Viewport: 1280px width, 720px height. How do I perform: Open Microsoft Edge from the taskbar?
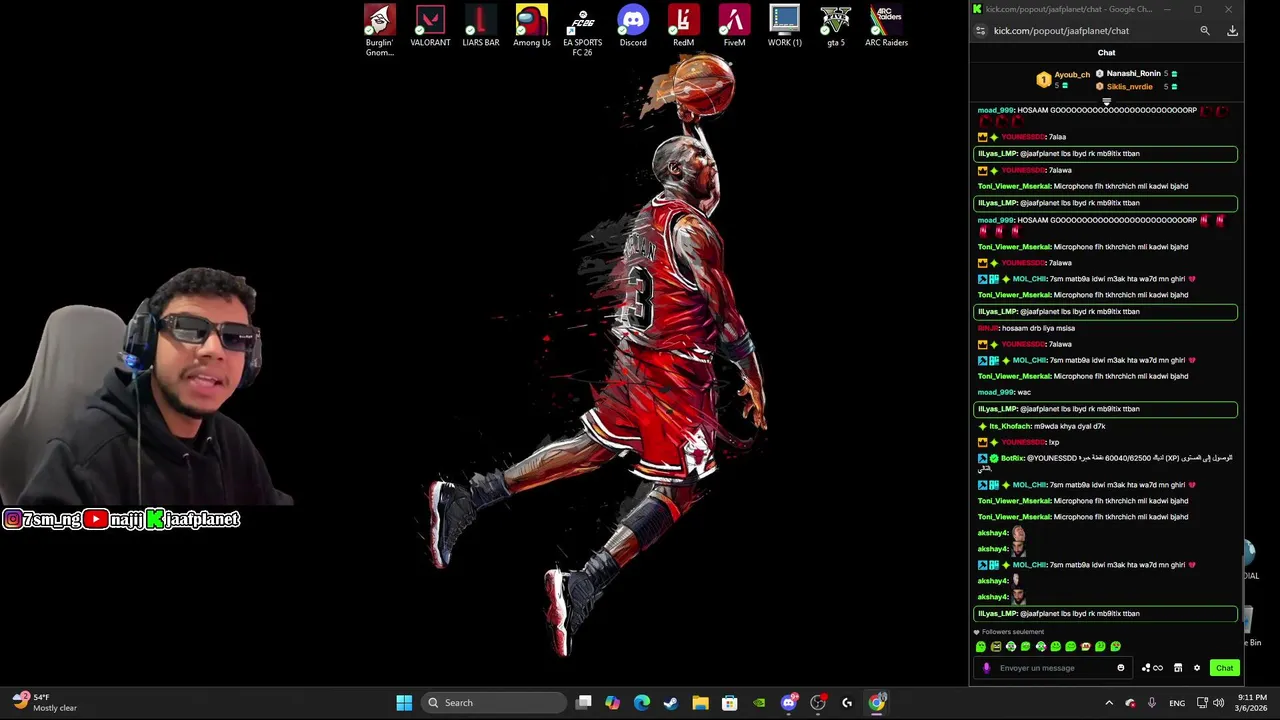tap(642, 703)
